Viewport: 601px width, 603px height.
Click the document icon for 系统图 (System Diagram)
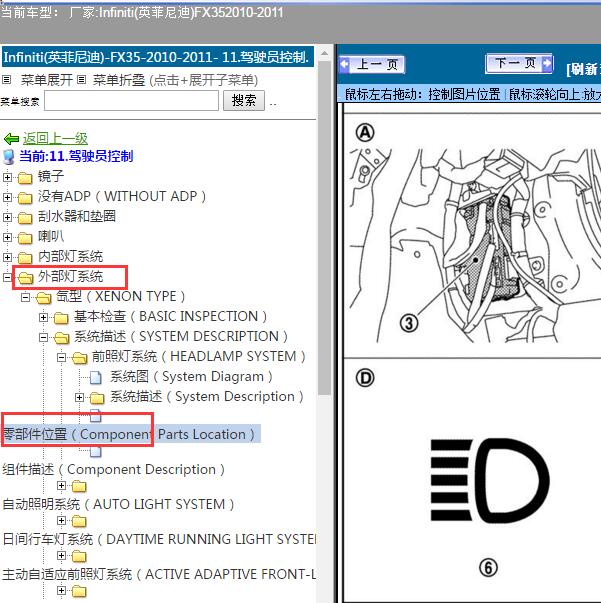(x=96, y=378)
